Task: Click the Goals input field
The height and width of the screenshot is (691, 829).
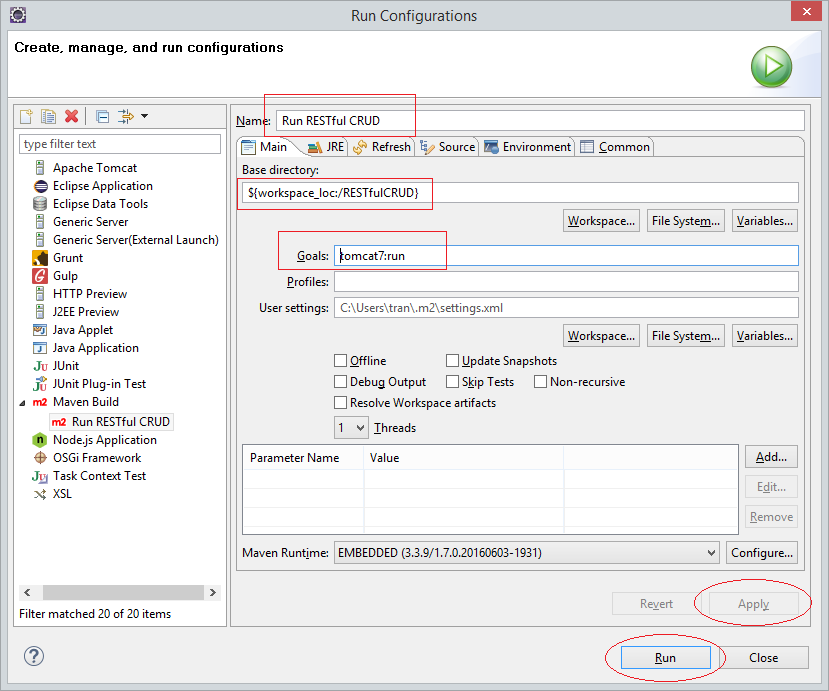Action: pyautogui.click(x=566, y=256)
